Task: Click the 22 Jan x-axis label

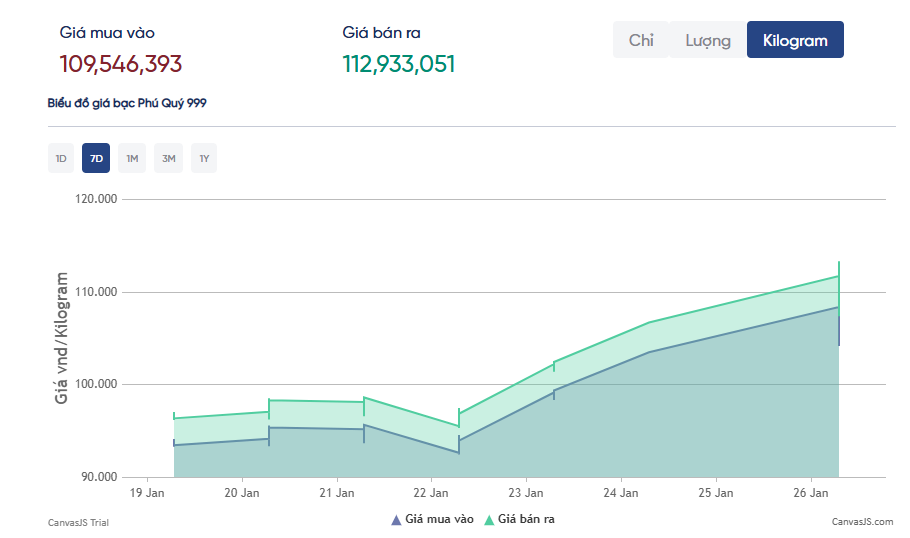Action: 431,493
